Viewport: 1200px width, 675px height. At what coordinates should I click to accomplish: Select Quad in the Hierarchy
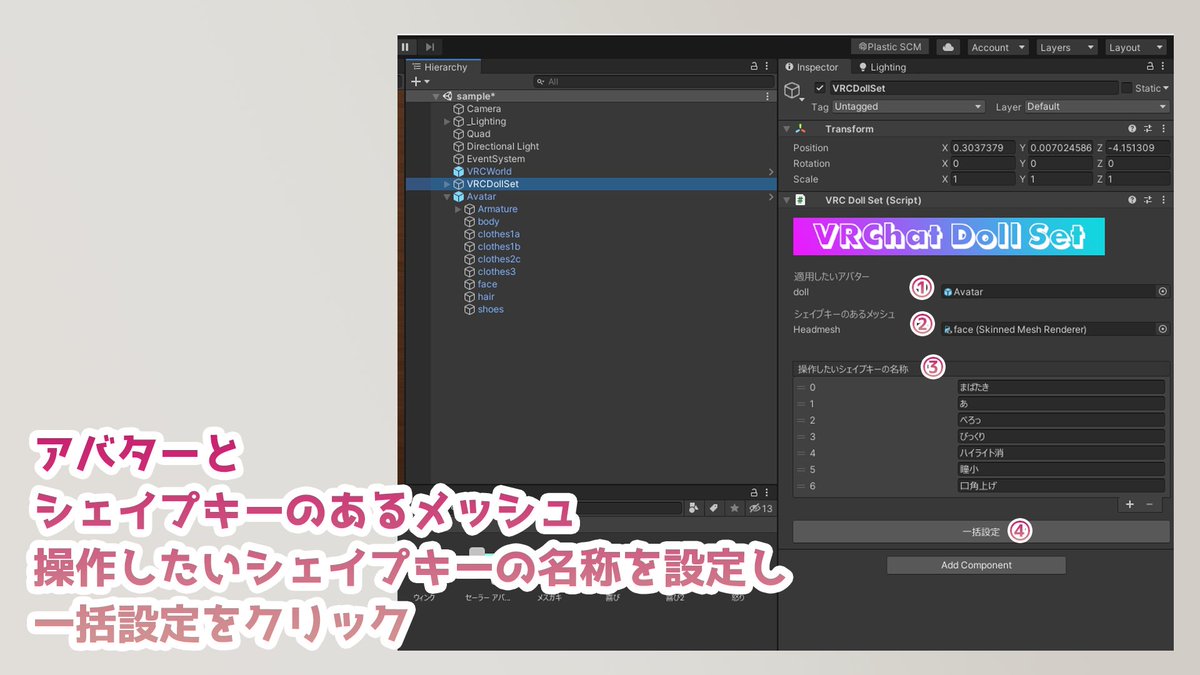pos(478,134)
